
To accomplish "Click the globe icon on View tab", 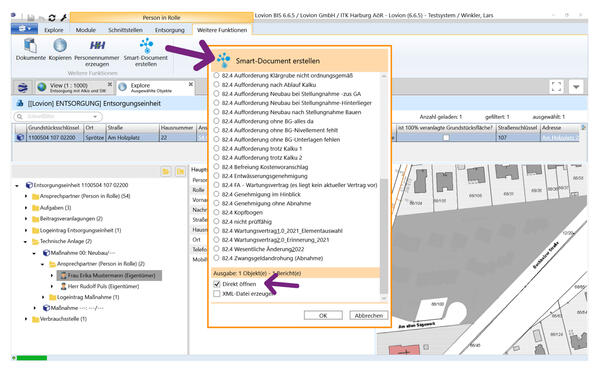I will point(42,87).
